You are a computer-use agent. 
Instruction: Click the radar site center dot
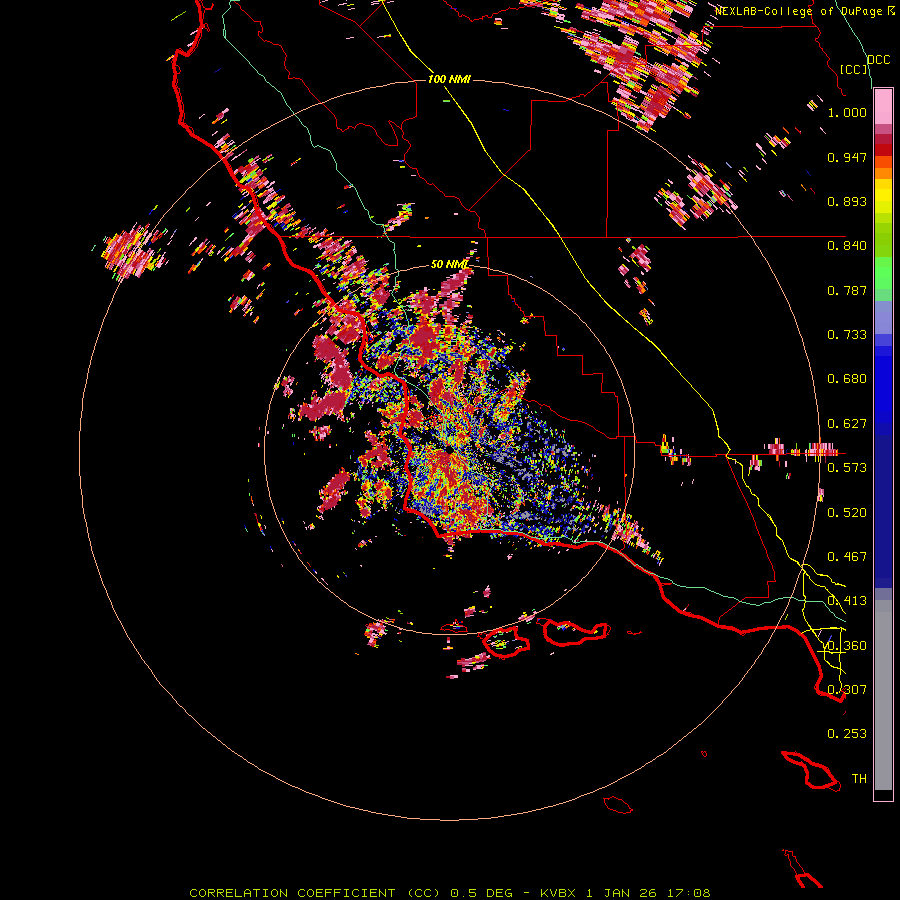tap(449, 451)
